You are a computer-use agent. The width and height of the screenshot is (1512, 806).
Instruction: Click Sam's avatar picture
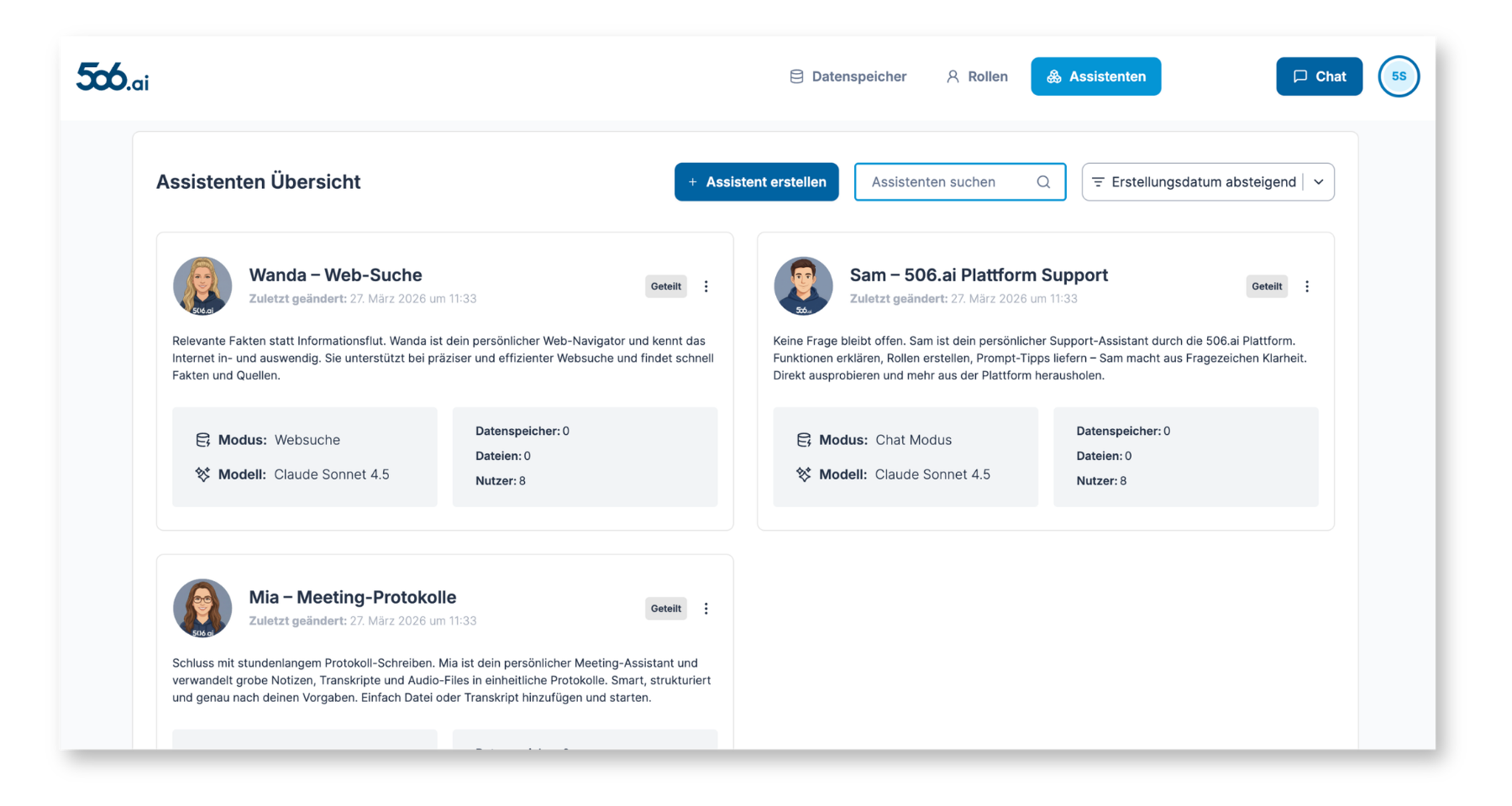click(803, 286)
